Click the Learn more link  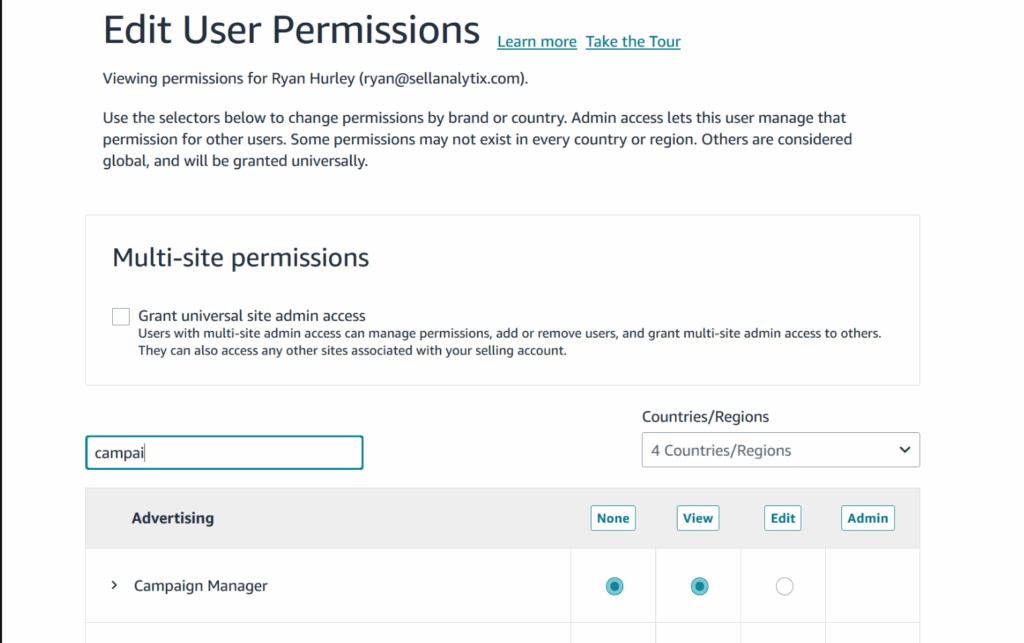[x=537, y=42]
